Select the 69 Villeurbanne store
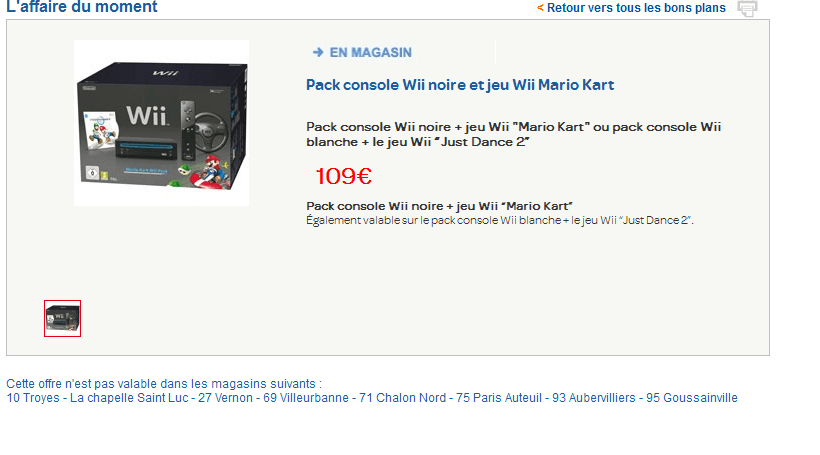 point(306,398)
